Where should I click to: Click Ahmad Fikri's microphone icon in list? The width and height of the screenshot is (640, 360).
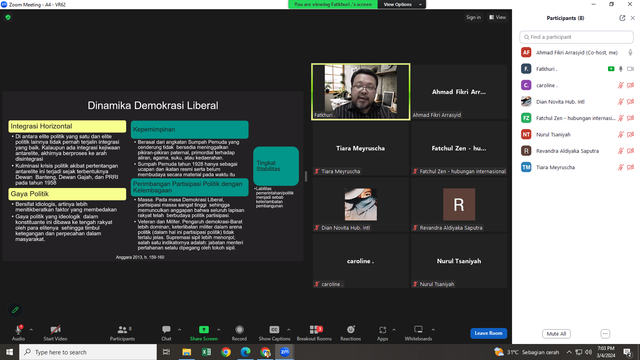click(x=630, y=53)
